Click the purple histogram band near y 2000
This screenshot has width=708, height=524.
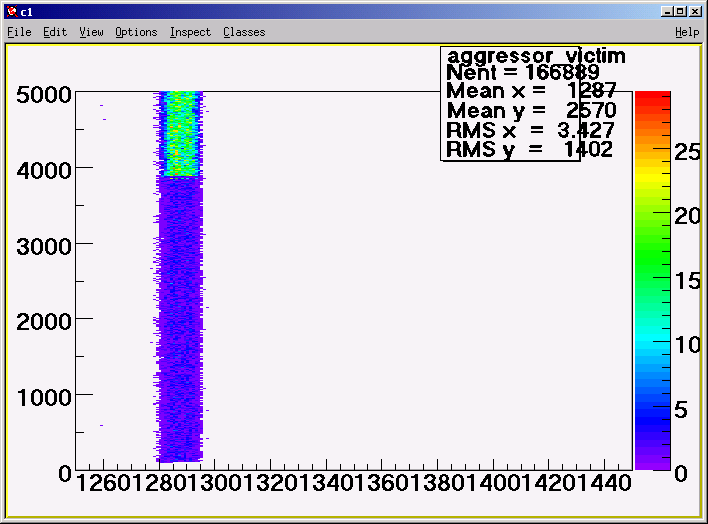tap(181, 318)
